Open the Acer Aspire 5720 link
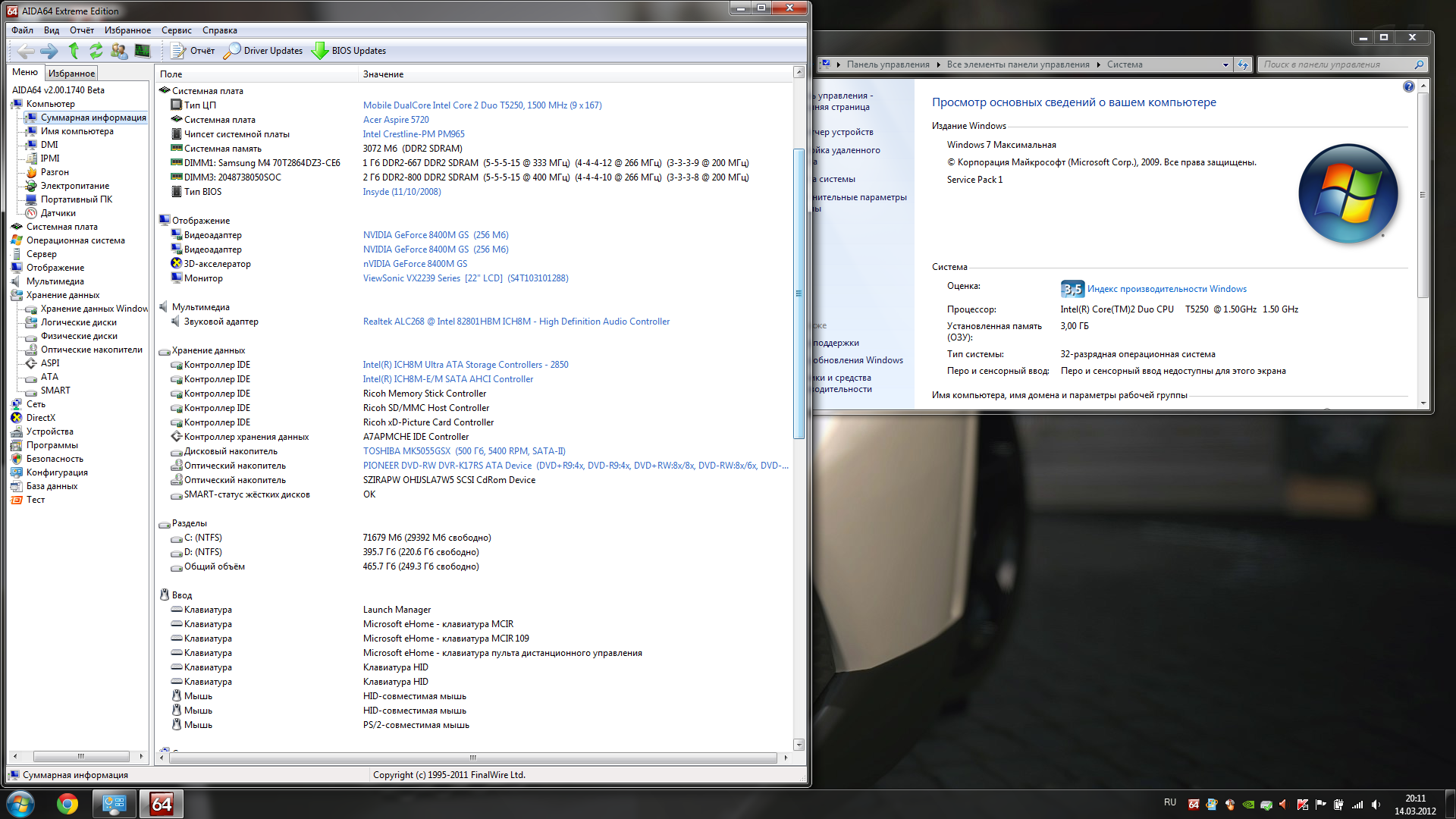 click(396, 120)
